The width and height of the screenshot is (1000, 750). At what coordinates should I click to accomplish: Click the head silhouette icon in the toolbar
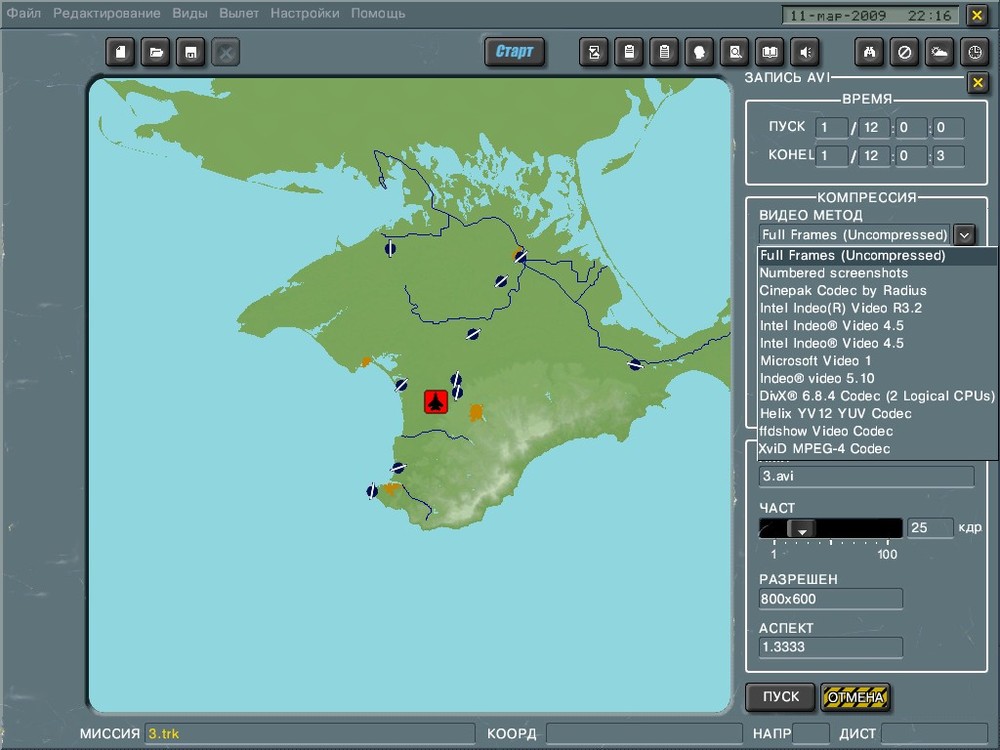click(x=700, y=52)
